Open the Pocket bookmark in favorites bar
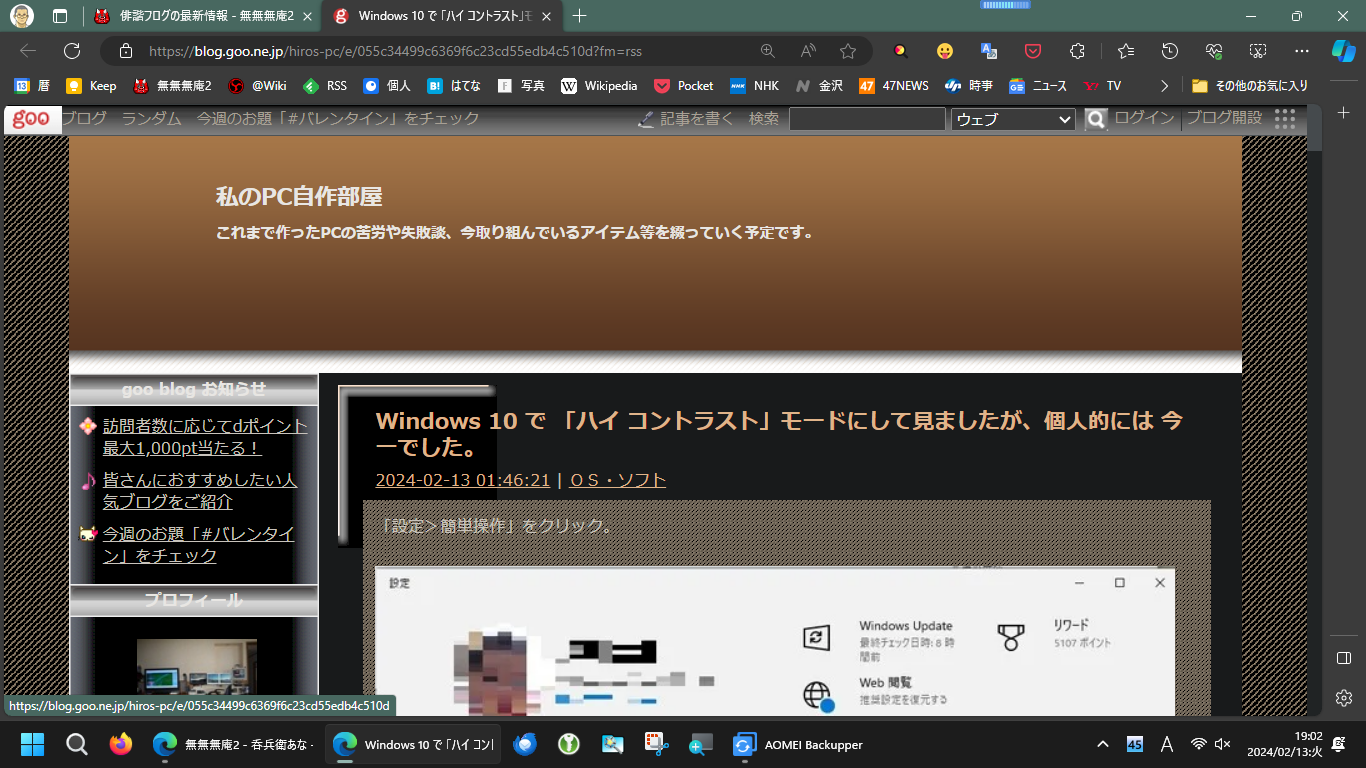Viewport: 1366px width, 768px height. coord(684,86)
